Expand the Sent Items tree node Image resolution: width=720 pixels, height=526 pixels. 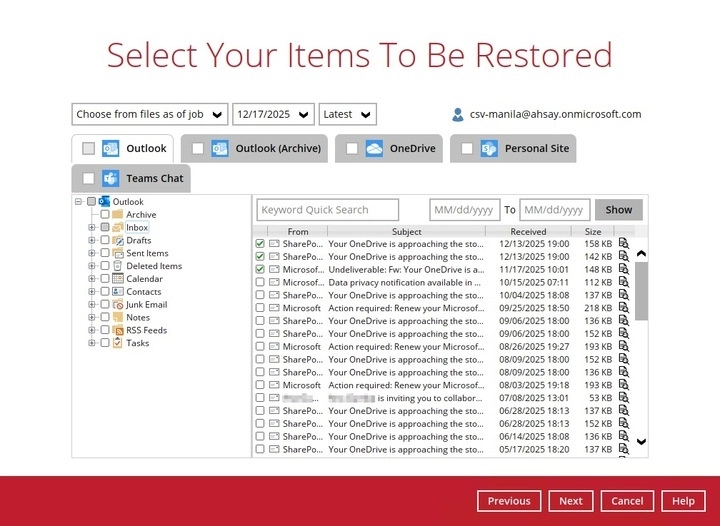point(92,254)
